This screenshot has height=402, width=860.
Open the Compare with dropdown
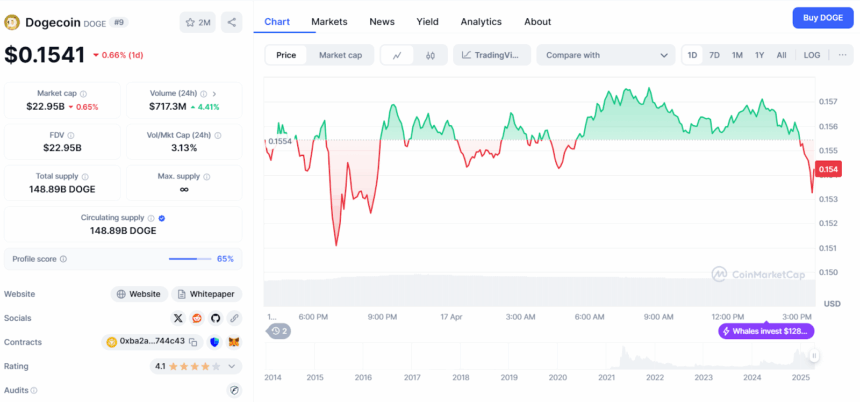pyautogui.click(x=606, y=55)
